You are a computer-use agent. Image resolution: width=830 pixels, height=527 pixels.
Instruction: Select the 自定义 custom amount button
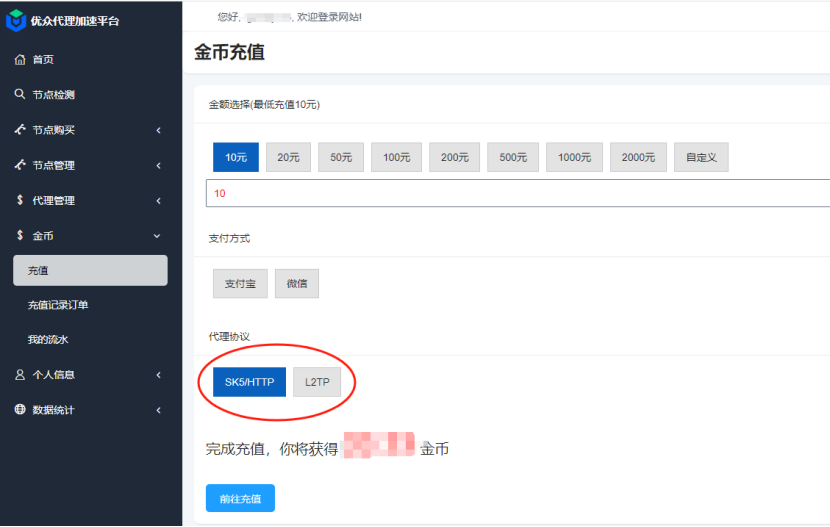click(701, 157)
